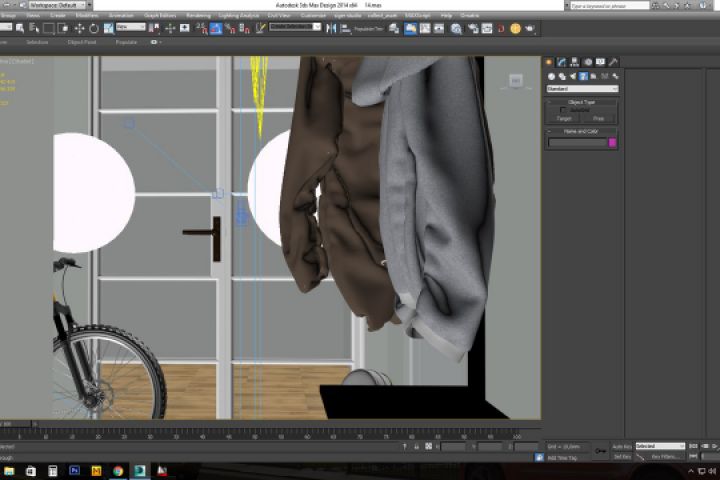Viewport: 720px width, 480px height.
Task: Select the Cameras category icon
Action: pyautogui.click(x=582, y=76)
